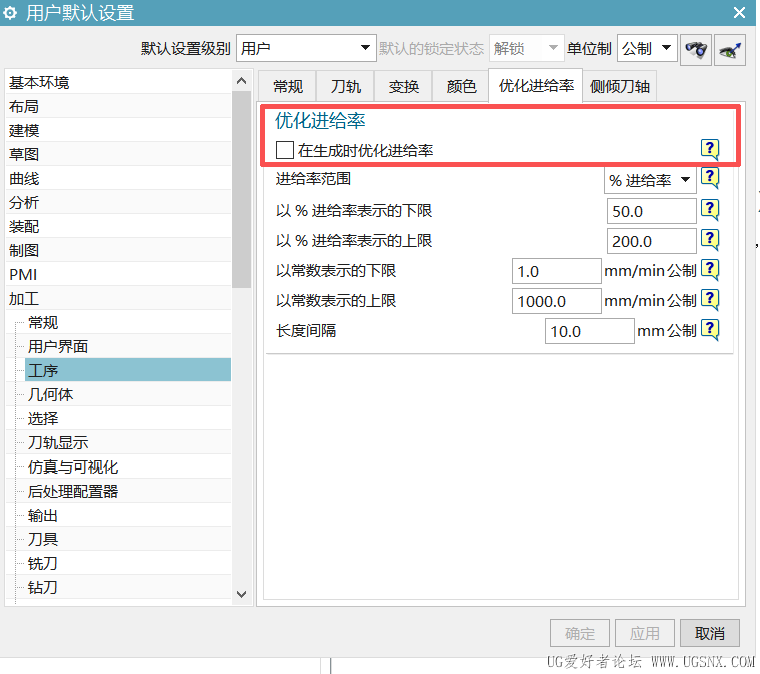Viewport: 760px width, 674px height.
Task: Click the constant lower limit field 1.0
Action: click(556, 271)
